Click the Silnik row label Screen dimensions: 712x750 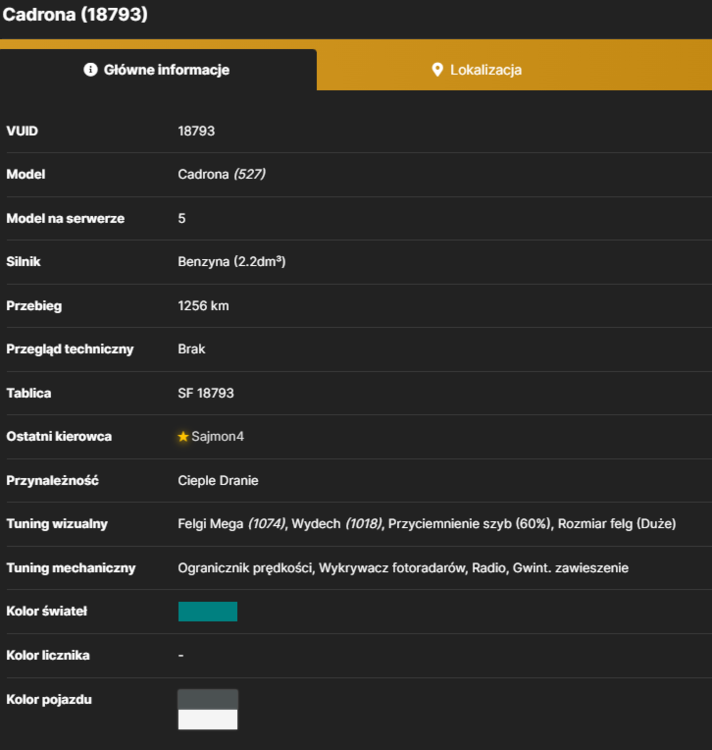click(x=23, y=262)
